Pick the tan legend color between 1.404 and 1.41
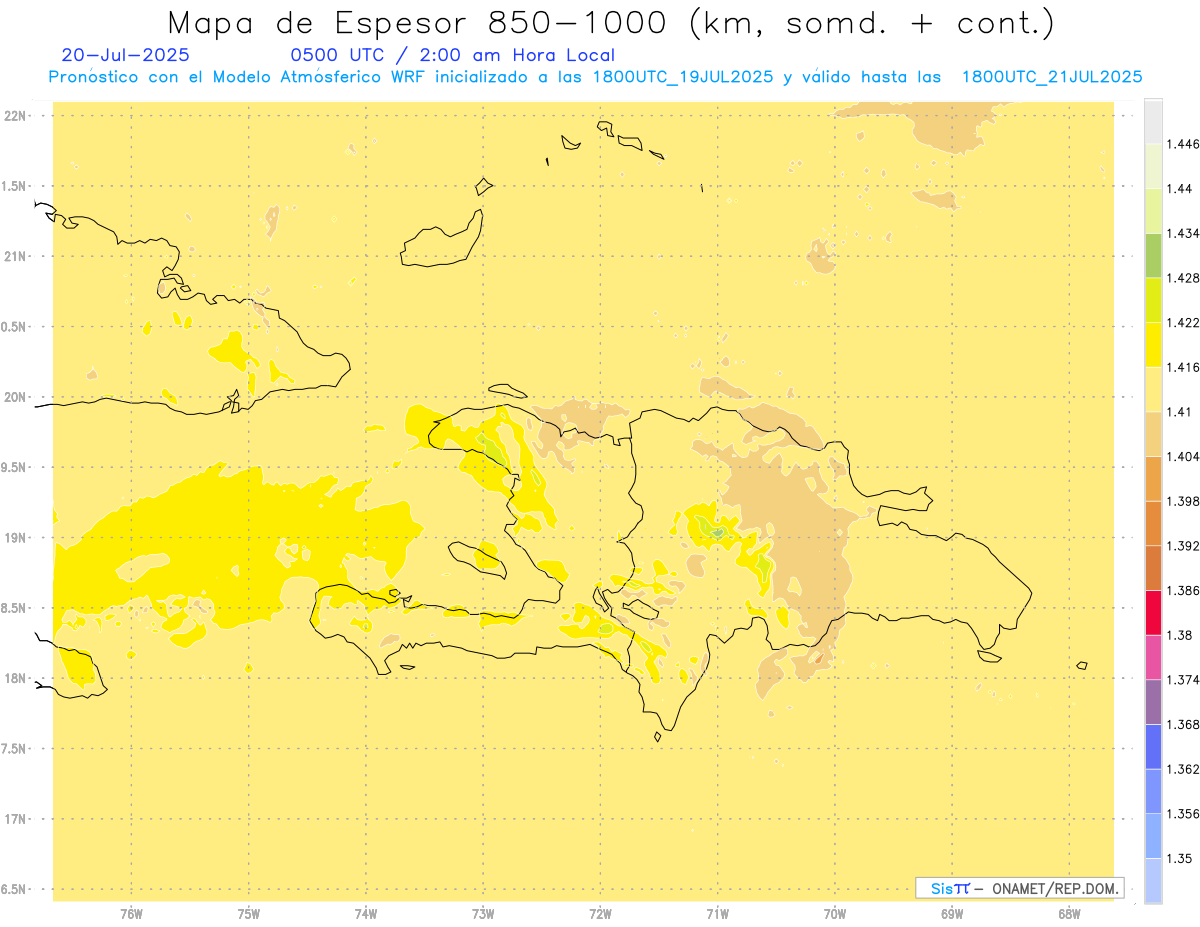The height and width of the screenshot is (927, 1200). point(1153,434)
